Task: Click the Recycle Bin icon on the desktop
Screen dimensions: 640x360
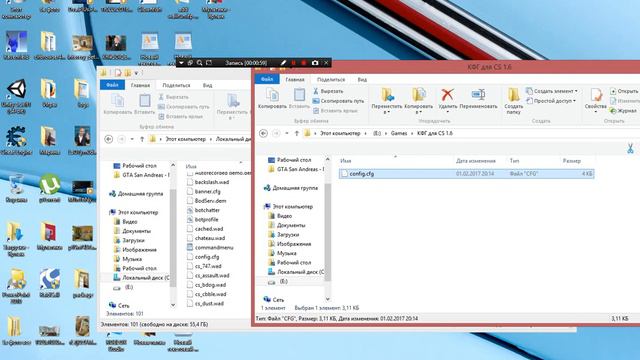Action: 16,184
